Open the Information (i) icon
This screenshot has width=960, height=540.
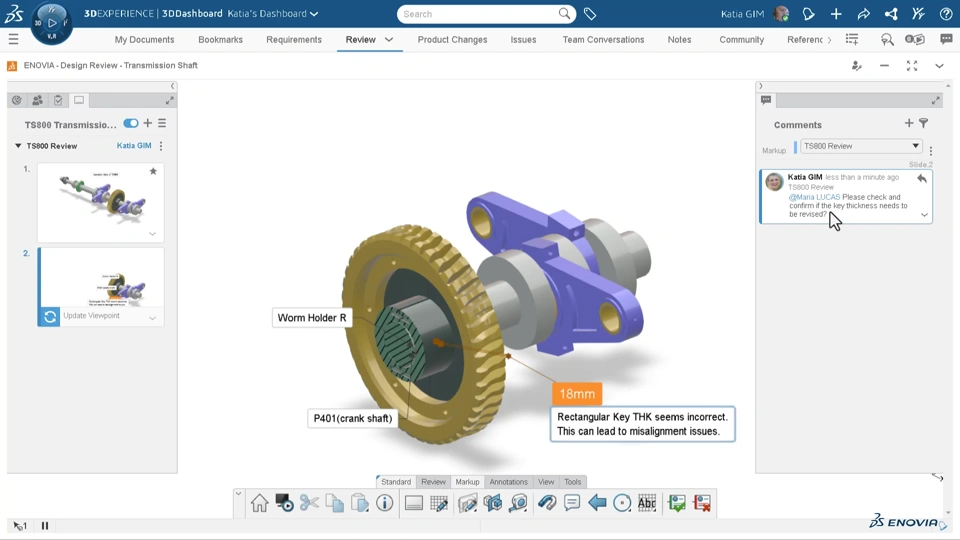[x=384, y=503]
